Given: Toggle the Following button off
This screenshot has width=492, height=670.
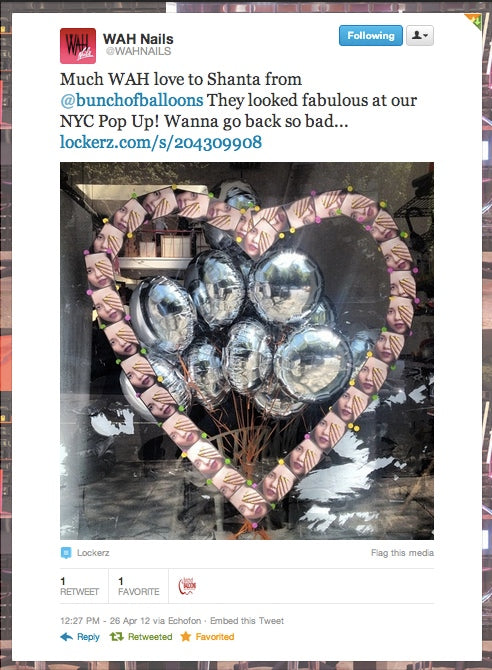Looking at the screenshot, I should 371,35.
